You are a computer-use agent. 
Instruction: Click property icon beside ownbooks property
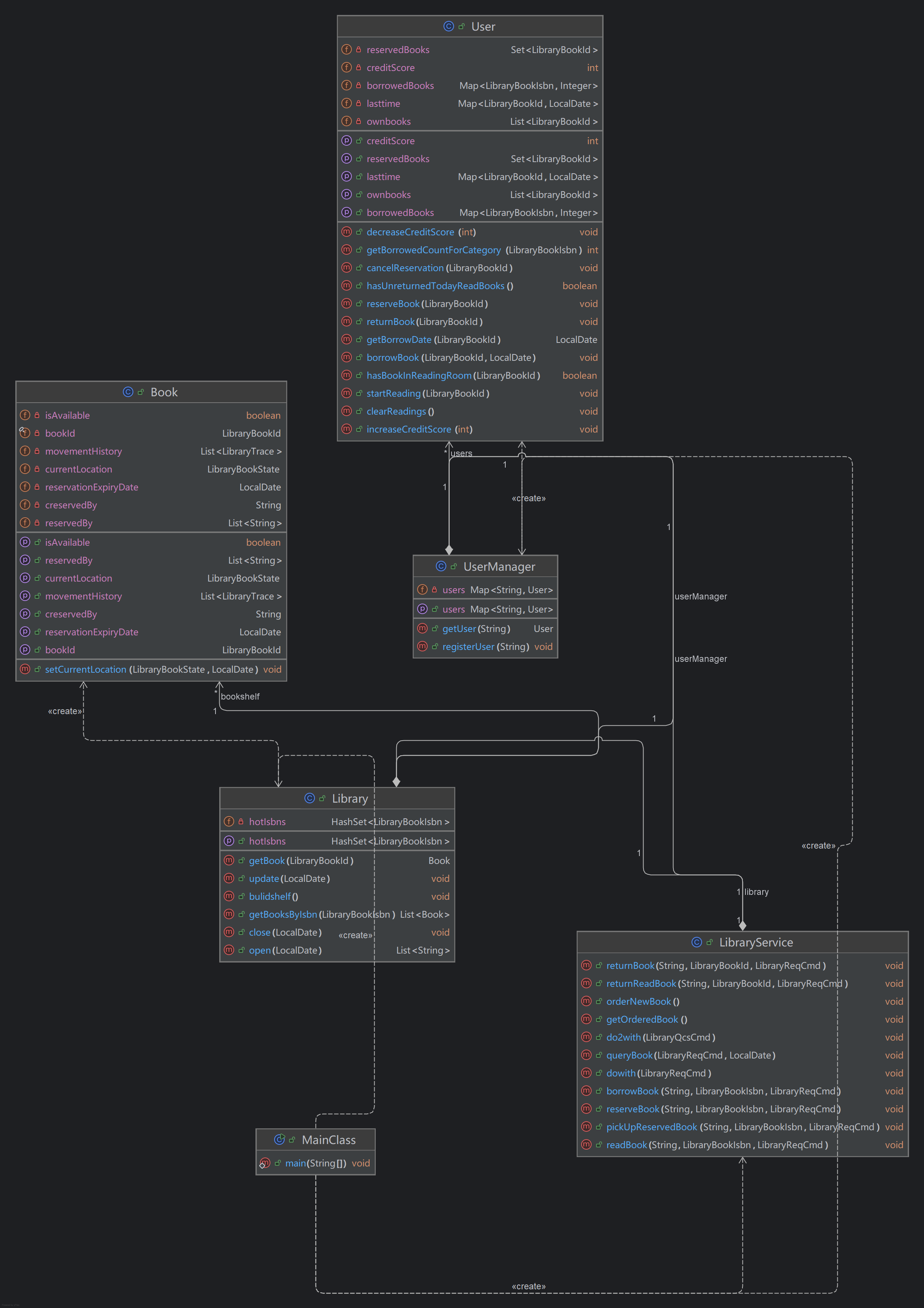point(346,195)
